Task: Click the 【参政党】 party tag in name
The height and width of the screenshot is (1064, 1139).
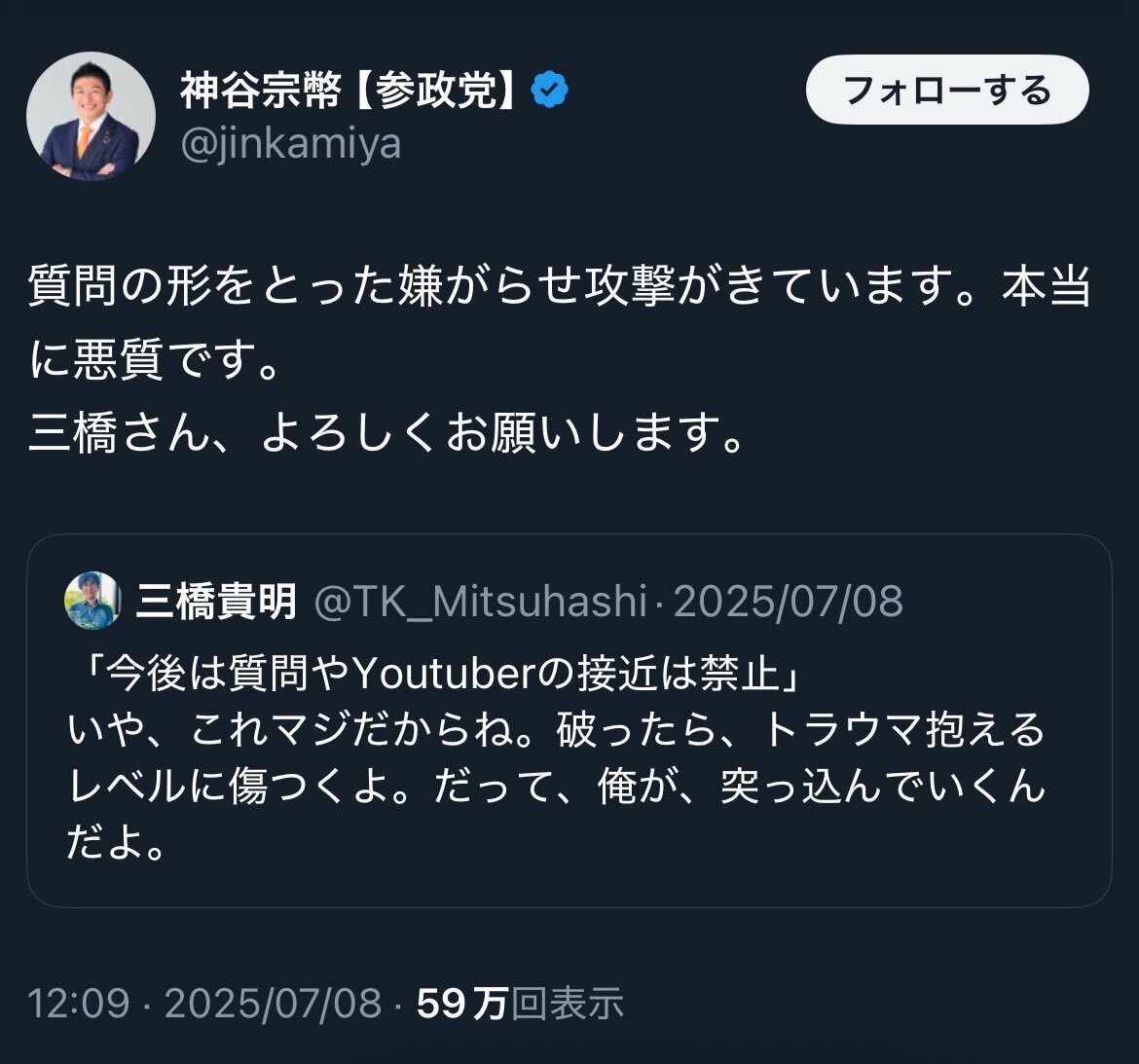Action: point(435,91)
